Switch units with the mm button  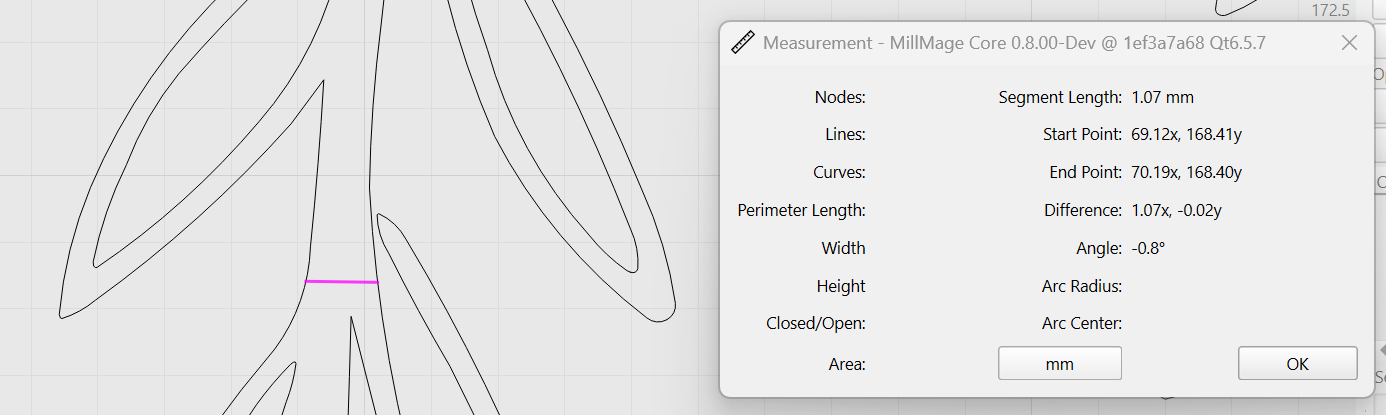pyautogui.click(x=1059, y=364)
